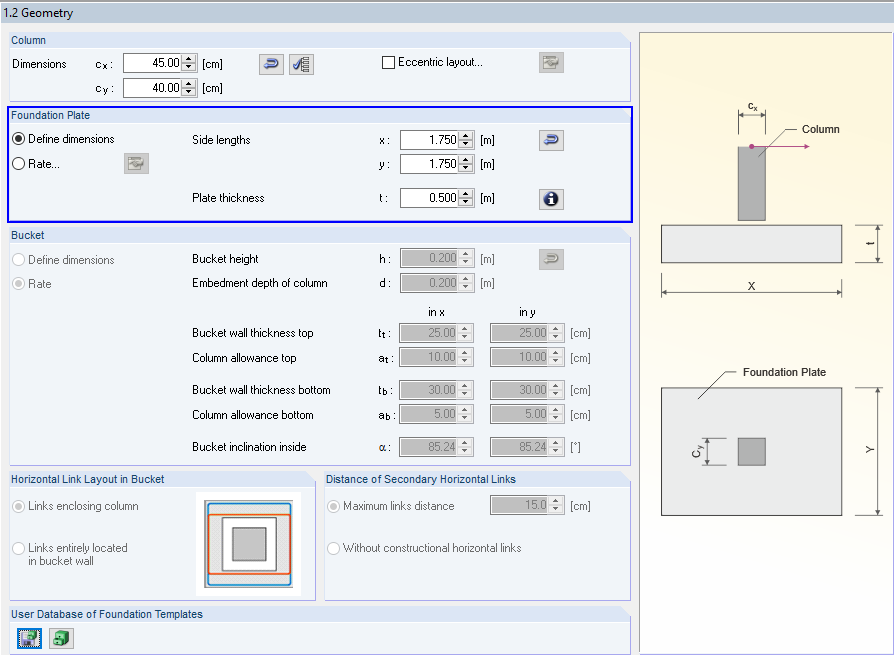
Task: Save foundation template to user database
Action: click(x=30, y=638)
